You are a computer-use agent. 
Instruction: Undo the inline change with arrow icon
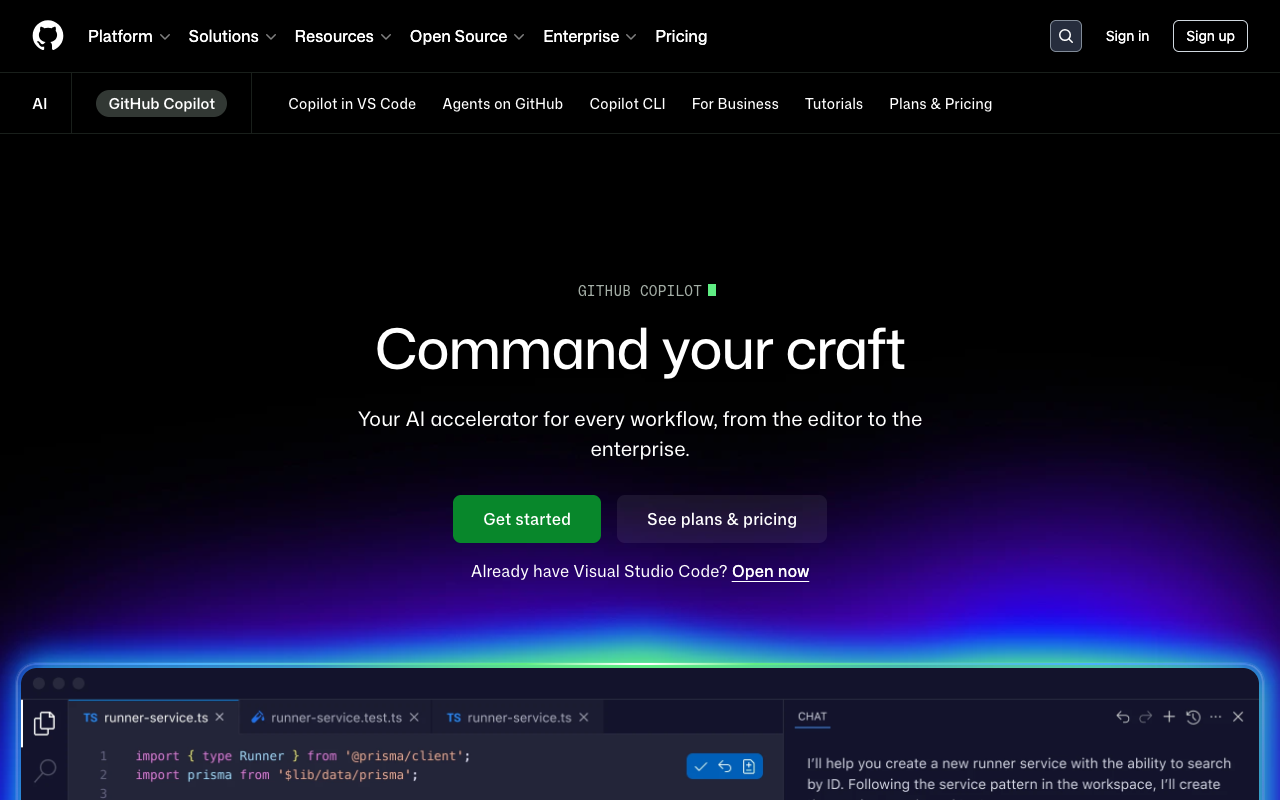[725, 766]
